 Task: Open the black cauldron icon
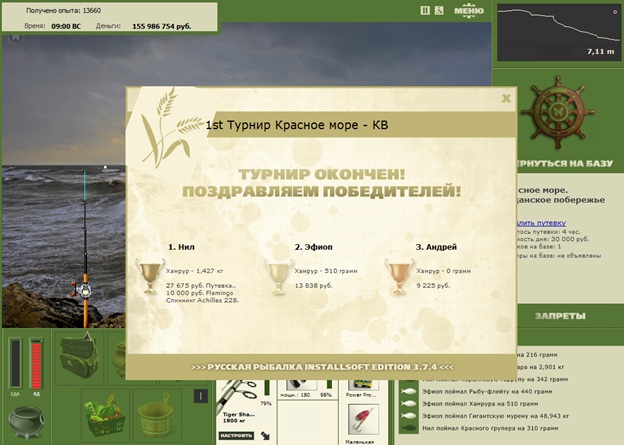pyautogui.click(x=26, y=423)
